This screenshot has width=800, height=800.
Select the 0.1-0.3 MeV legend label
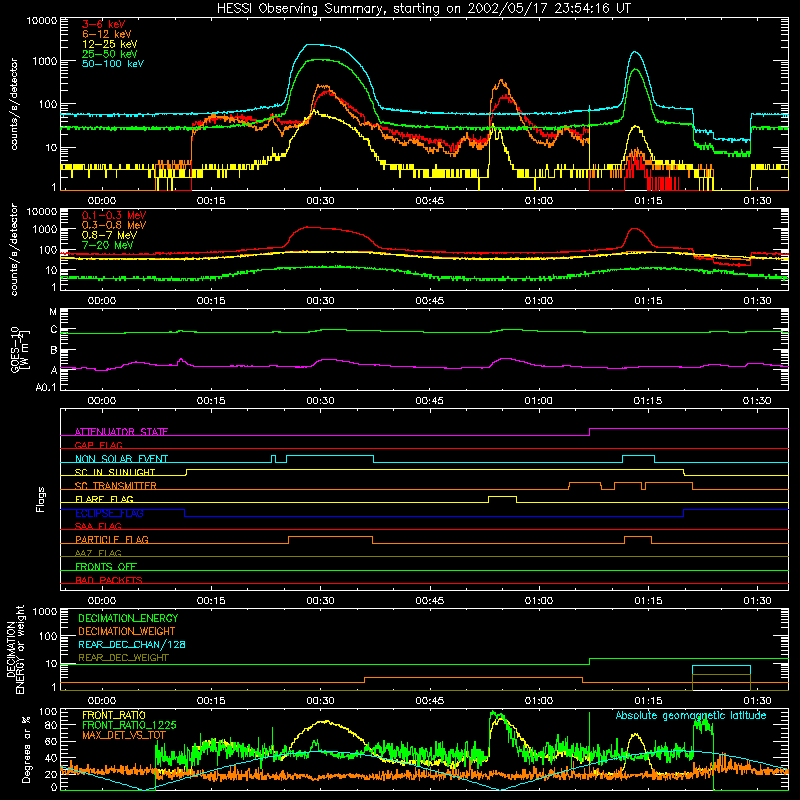(x=114, y=215)
